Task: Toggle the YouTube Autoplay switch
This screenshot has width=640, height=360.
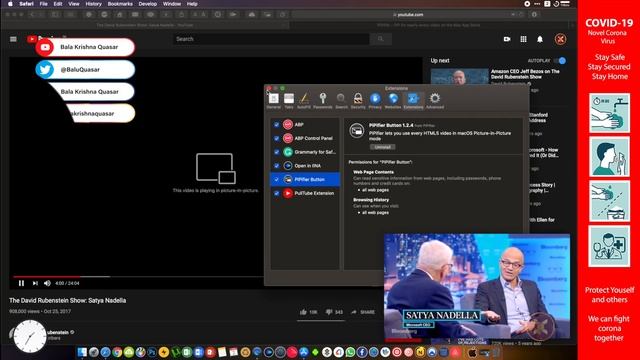Action: click(x=560, y=60)
